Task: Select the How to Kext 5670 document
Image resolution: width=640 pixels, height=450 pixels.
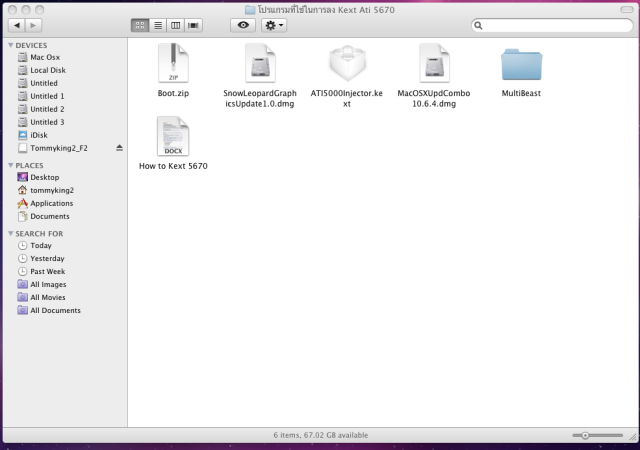Action: (x=173, y=137)
